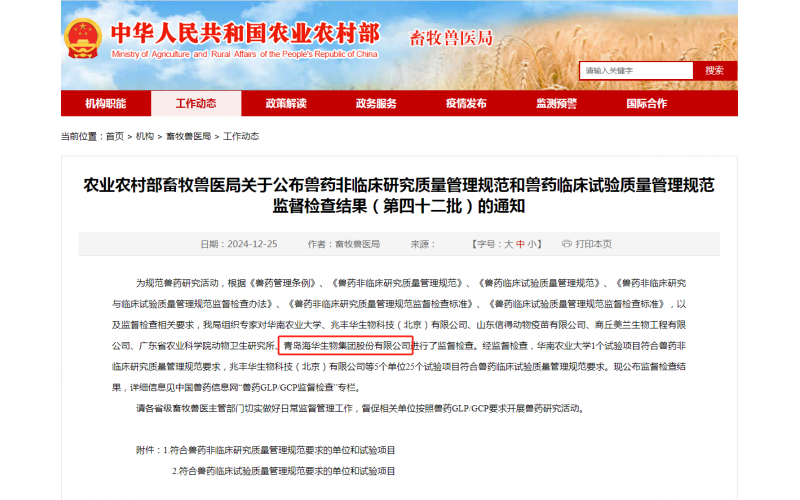Open the 国际合作 menu tab
Viewport: 800px width, 500px height.
pyautogui.click(x=647, y=104)
